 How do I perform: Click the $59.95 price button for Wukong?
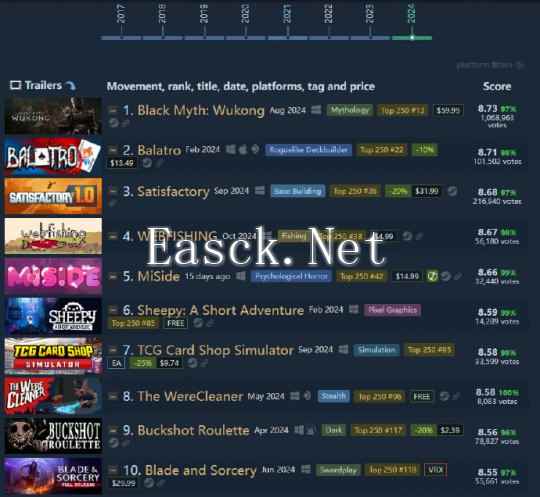click(448, 110)
